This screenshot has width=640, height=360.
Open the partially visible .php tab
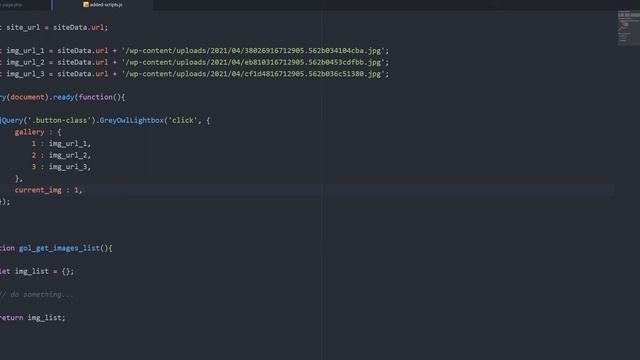[12, 5]
